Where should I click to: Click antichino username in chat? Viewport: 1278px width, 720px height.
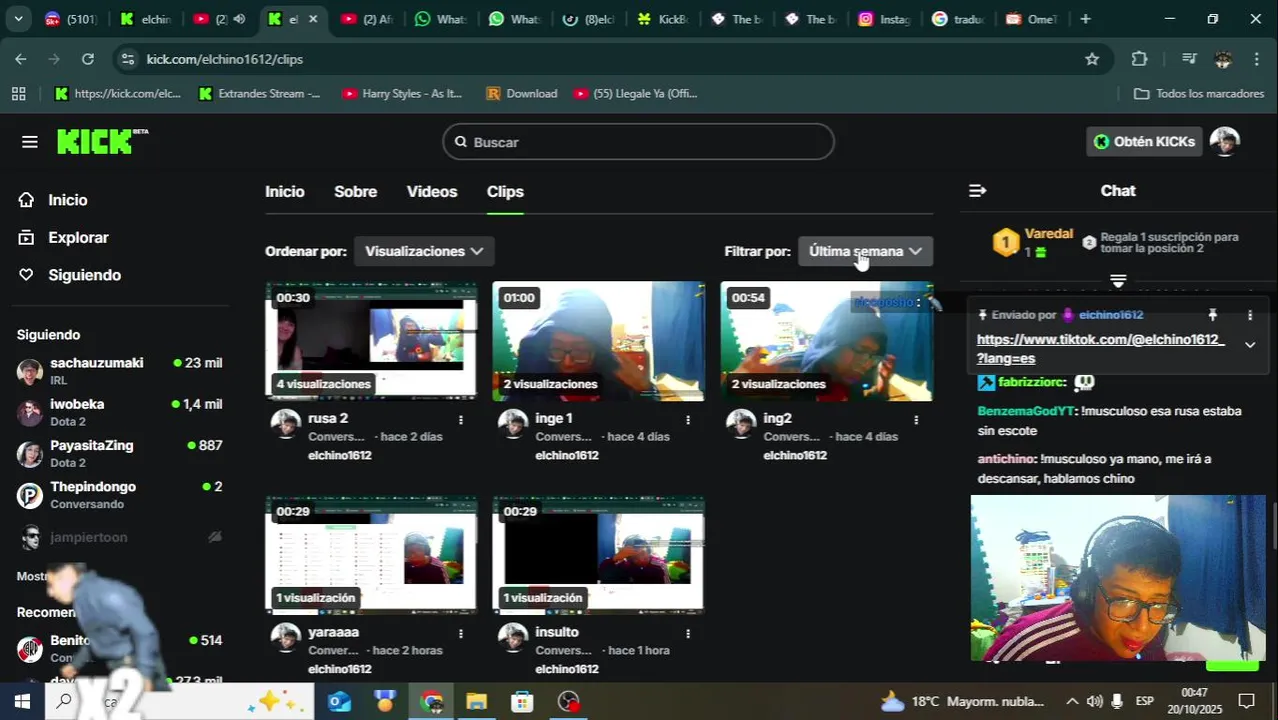click(x=1005, y=459)
